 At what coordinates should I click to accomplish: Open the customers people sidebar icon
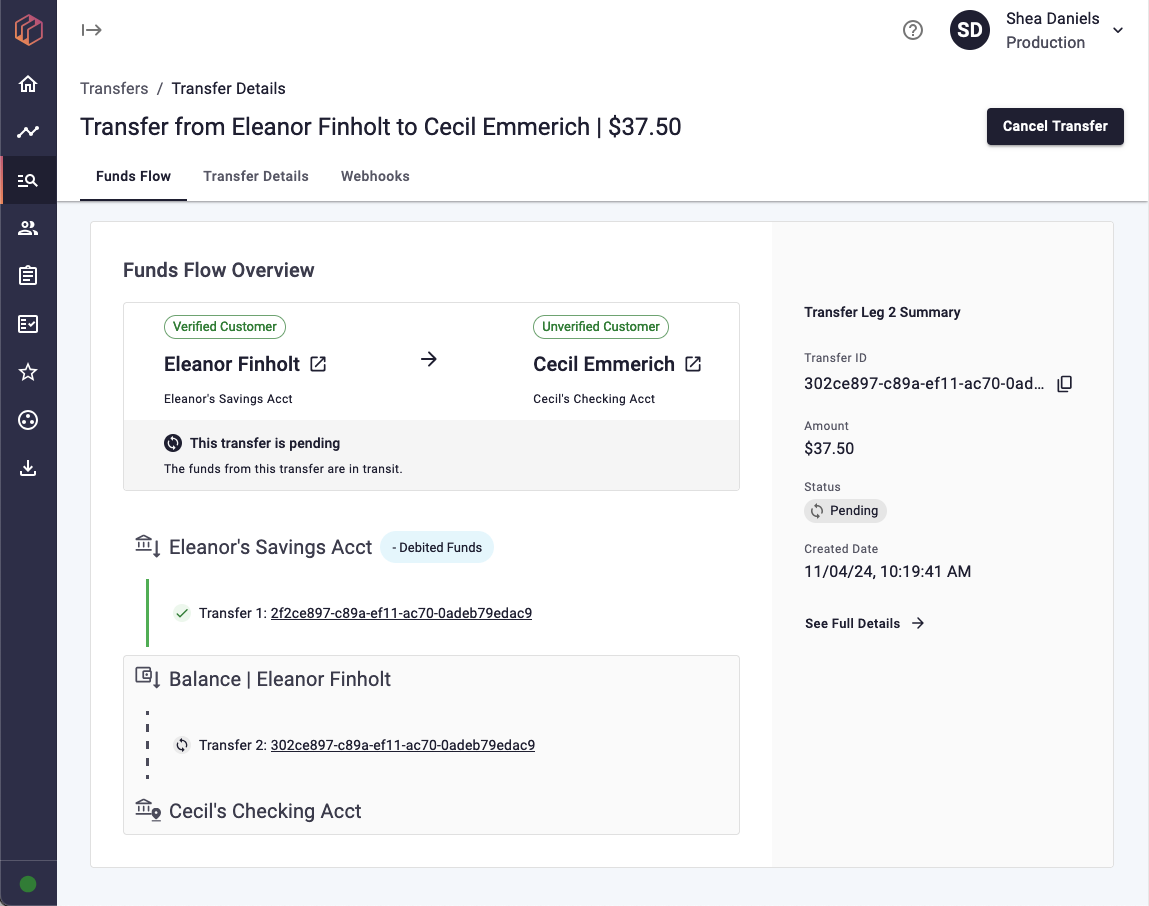tap(28, 228)
